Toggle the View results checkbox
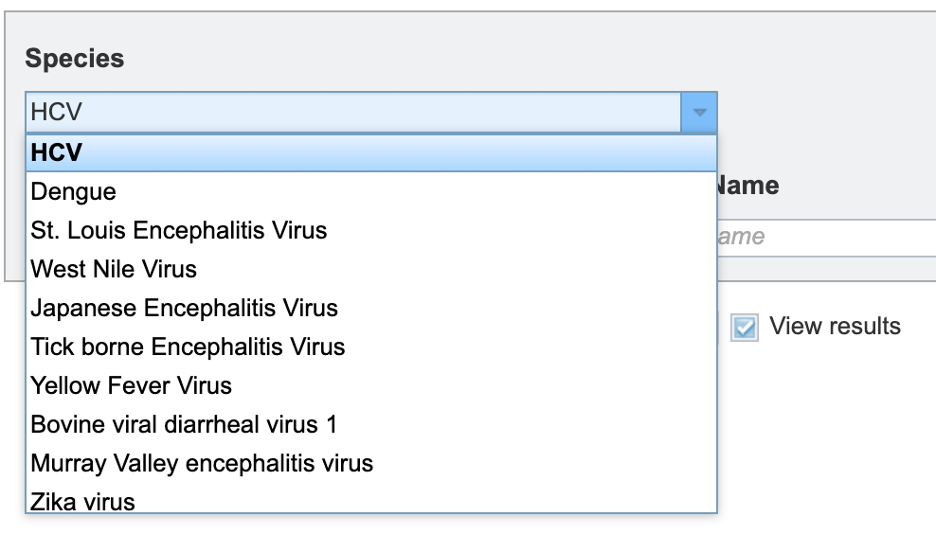 (744, 327)
